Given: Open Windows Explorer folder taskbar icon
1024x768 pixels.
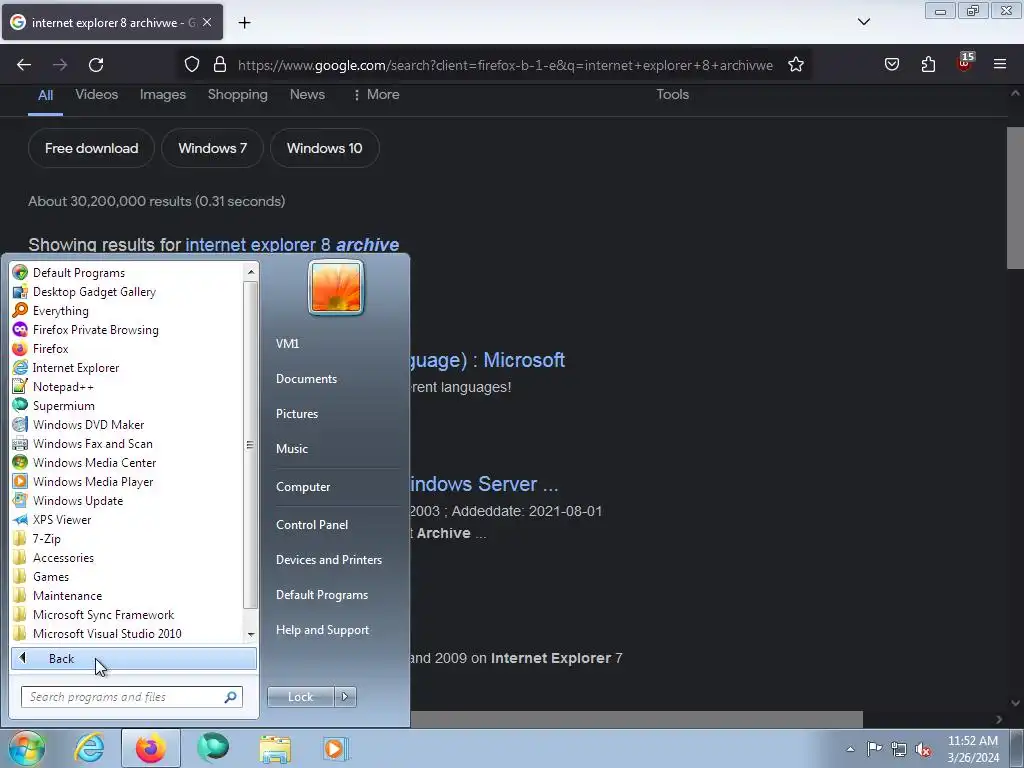Looking at the screenshot, I should [x=275, y=748].
